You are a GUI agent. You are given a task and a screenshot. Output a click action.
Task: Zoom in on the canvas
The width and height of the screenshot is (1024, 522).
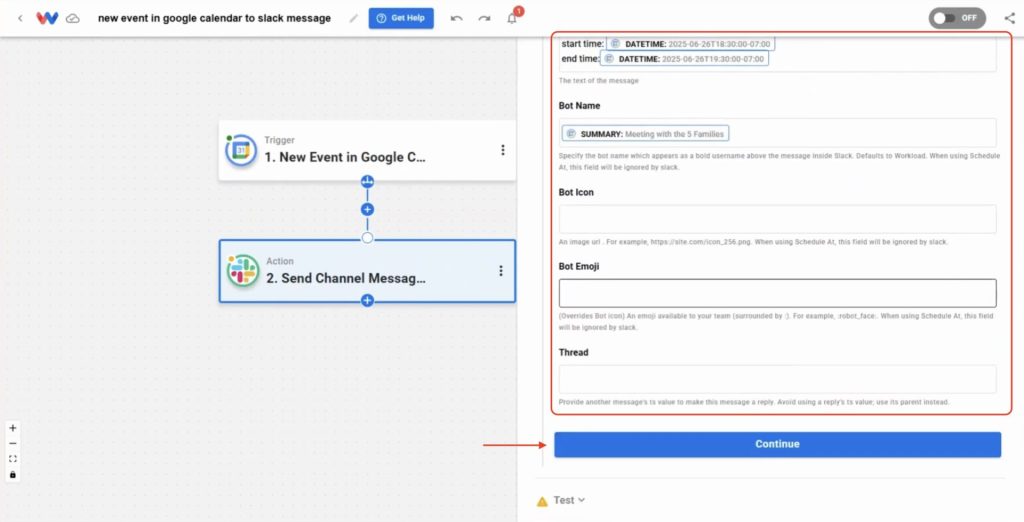coord(12,428)
